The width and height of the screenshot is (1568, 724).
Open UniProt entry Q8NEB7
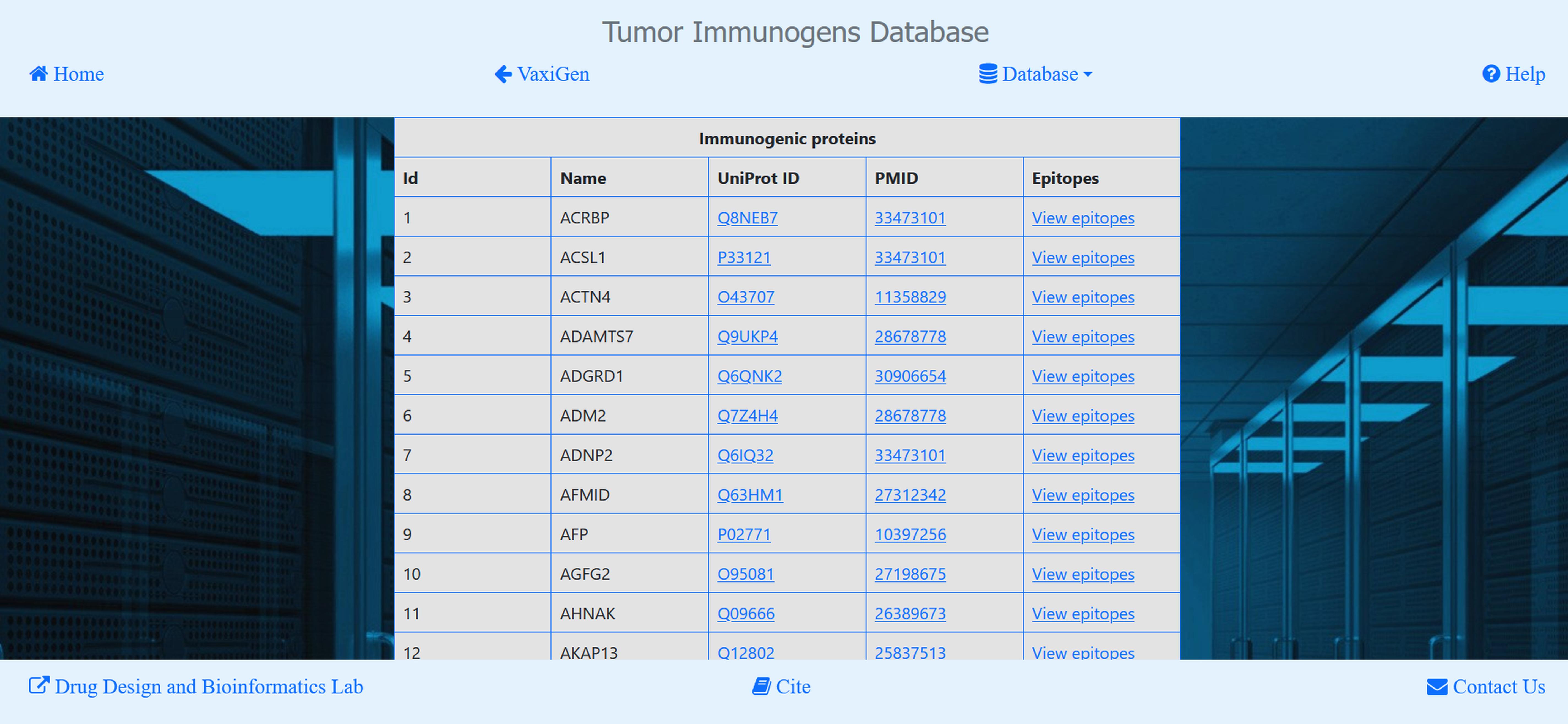[x=747, y=218]
